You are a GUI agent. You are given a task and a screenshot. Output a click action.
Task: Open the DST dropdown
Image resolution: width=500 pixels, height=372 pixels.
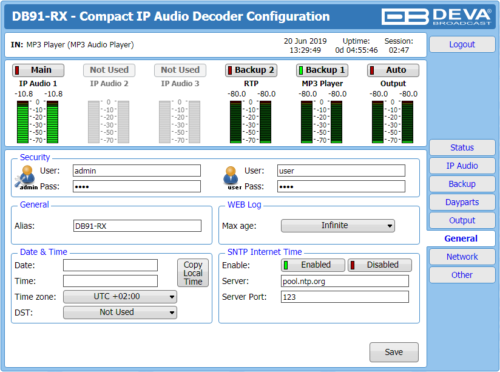[x=120, y=312]
